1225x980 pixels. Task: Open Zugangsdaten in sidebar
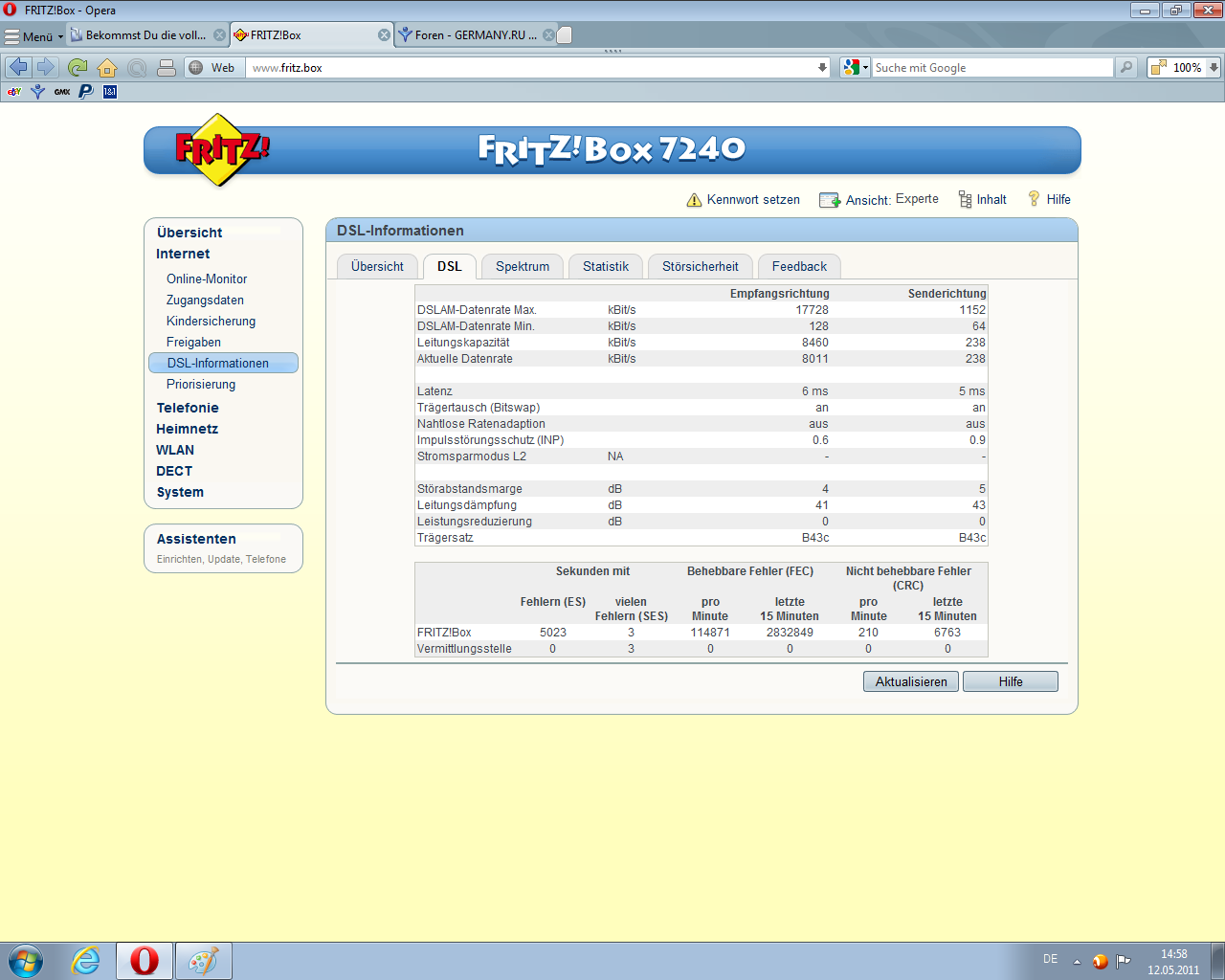(205, 300)
